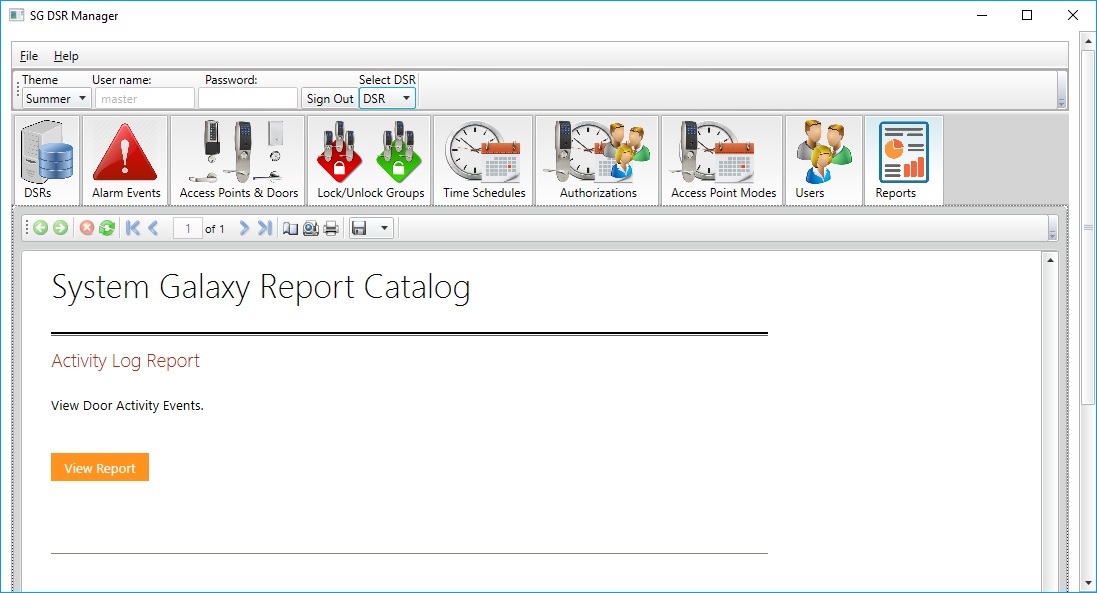The width and height of the screenshot is (1097, 593).
Task: Open Access Points & Doors
Action: point(238,160)
